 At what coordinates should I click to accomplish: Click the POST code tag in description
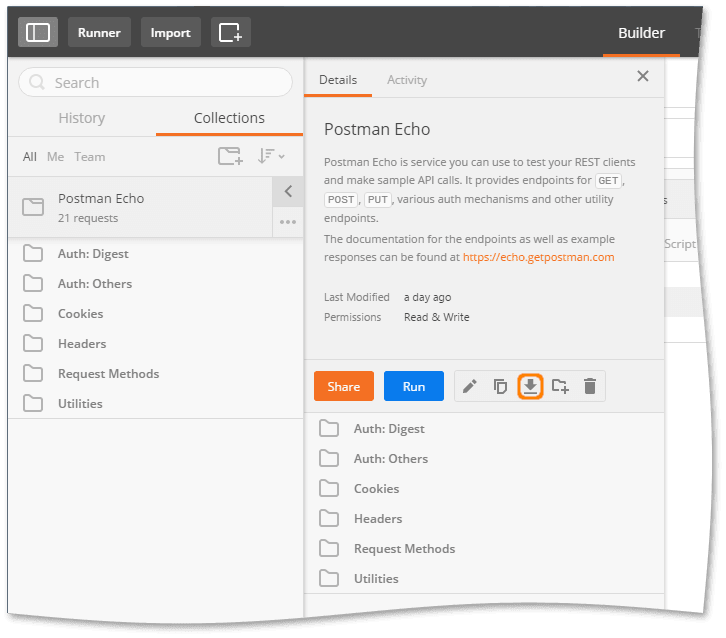tap(341, 200)
